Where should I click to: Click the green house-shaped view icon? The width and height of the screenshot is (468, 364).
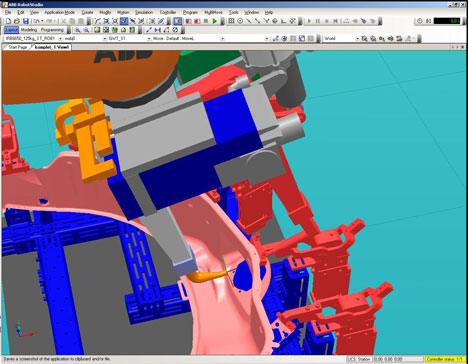tap(123, 30)
